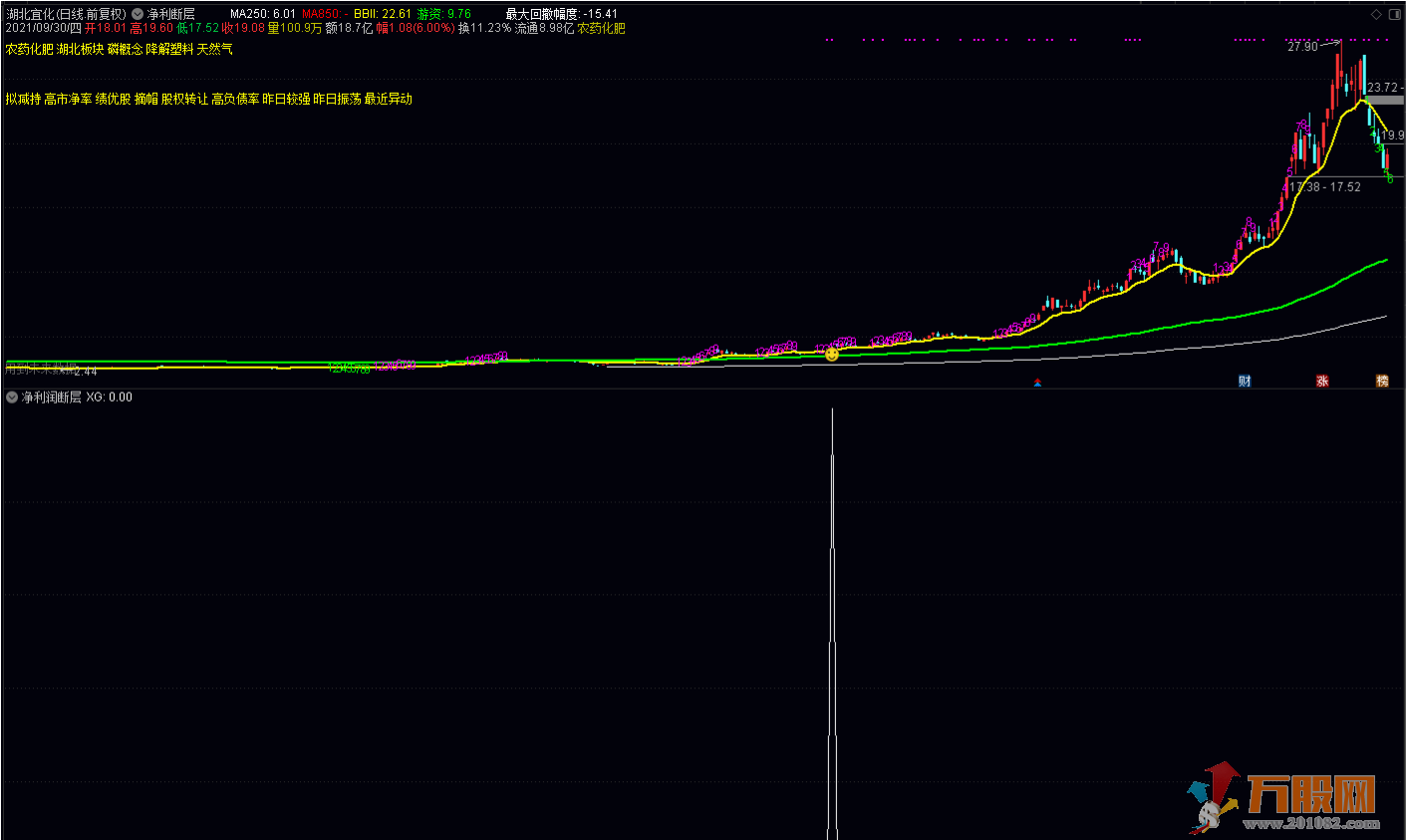Viewport: 1406px width, 840px height.
Task: Click the blue 财 event icon
Action: [1245, 381]
